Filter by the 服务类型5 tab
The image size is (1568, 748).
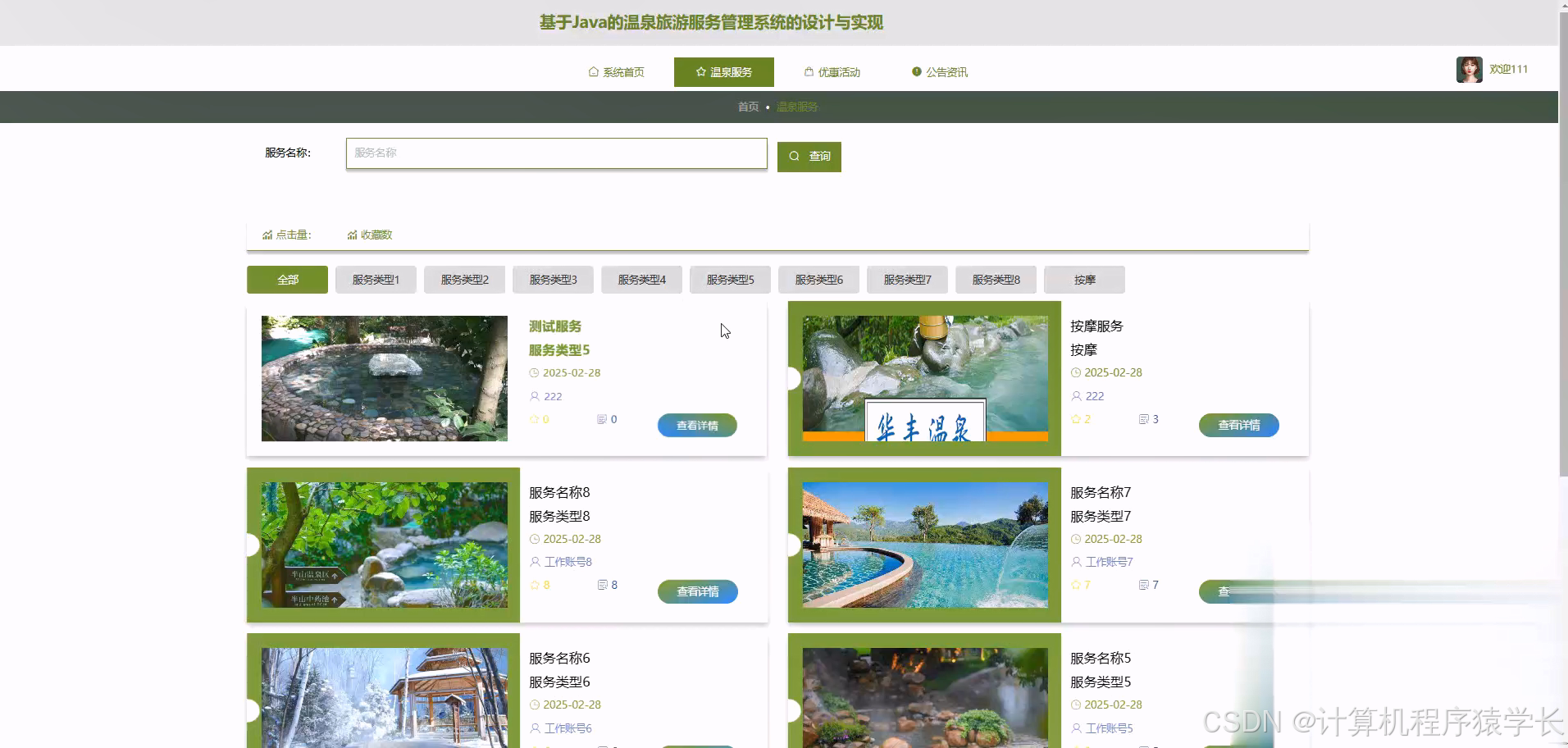tap(730, 280)
